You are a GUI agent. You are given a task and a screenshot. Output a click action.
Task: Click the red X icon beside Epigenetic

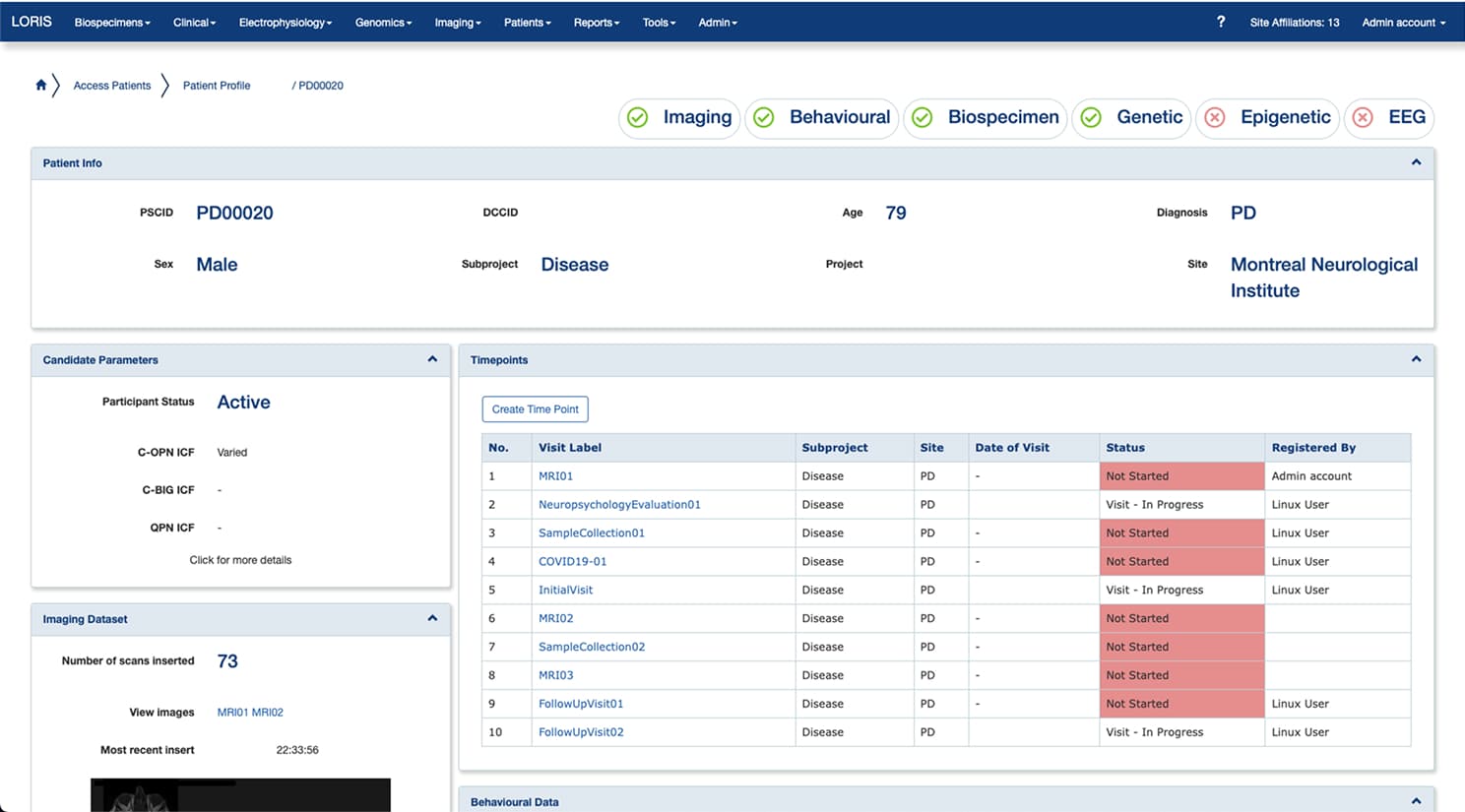click(x=1214, y=117)
